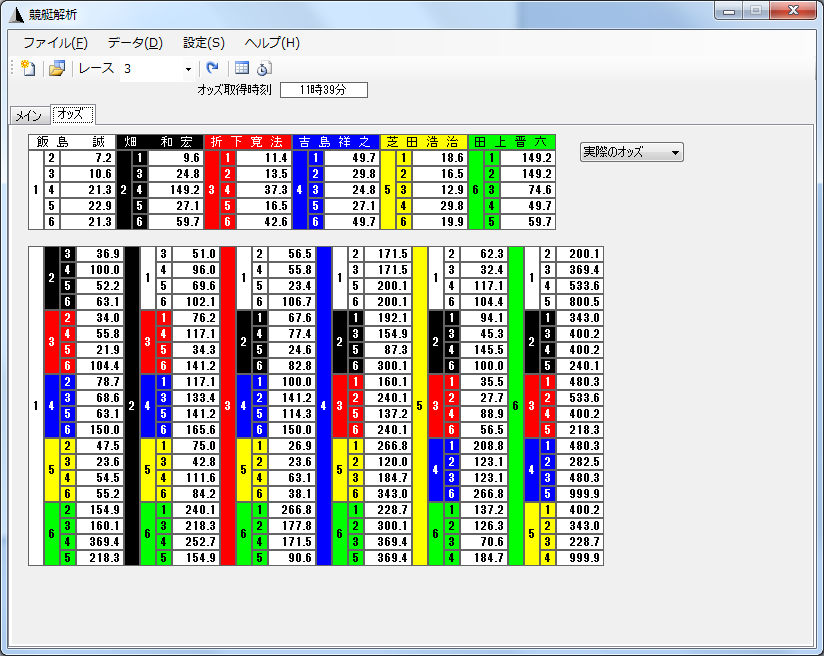
Task: Click the new file toolbar icon
Action: pos(28,69)
